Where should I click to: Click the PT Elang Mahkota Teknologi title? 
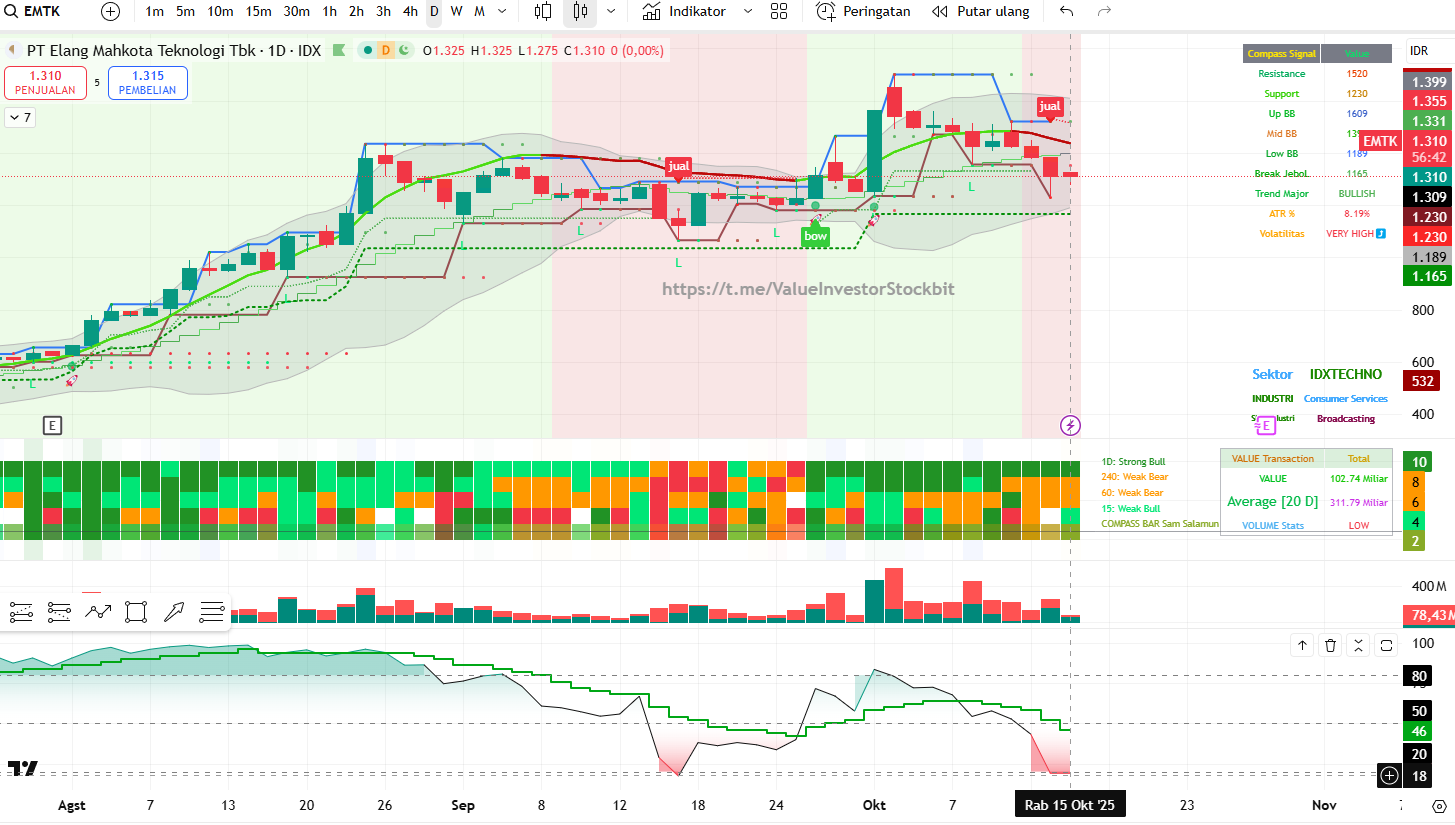[x=174, y=50]
